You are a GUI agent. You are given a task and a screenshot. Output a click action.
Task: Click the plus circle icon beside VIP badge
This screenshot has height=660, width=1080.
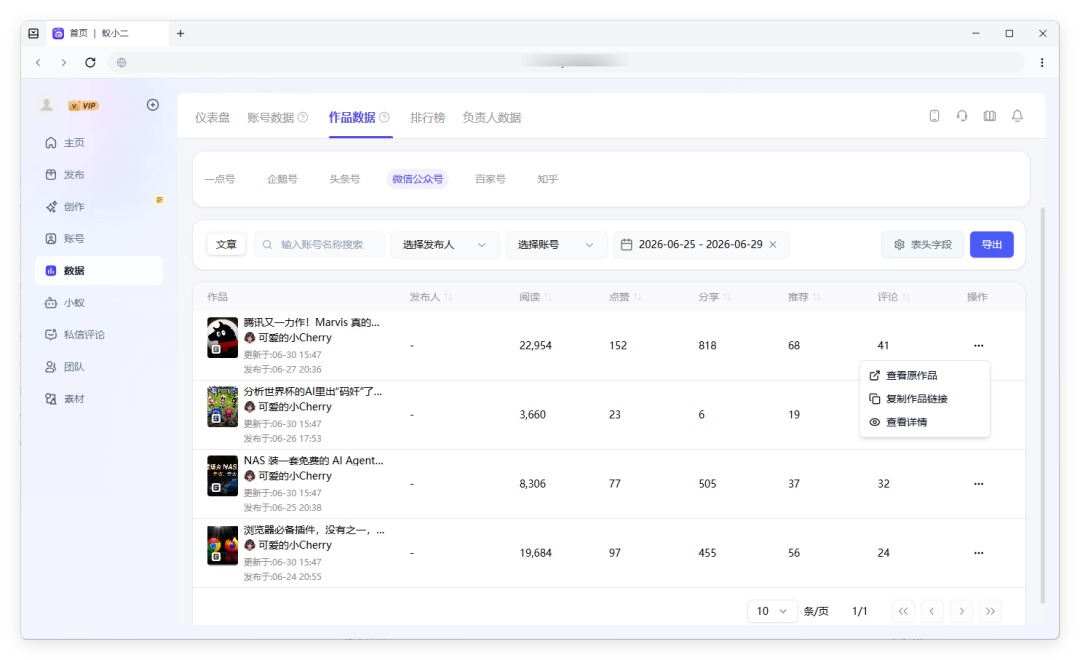[x=153, y=105]
